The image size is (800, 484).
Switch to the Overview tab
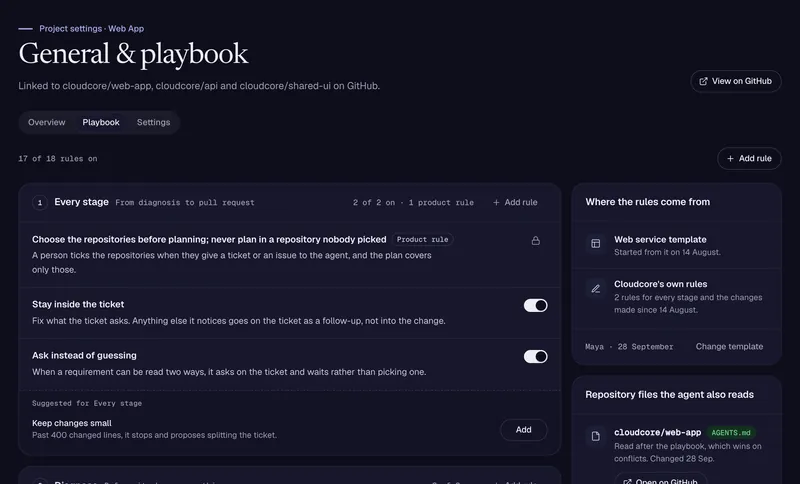[46, 122]
